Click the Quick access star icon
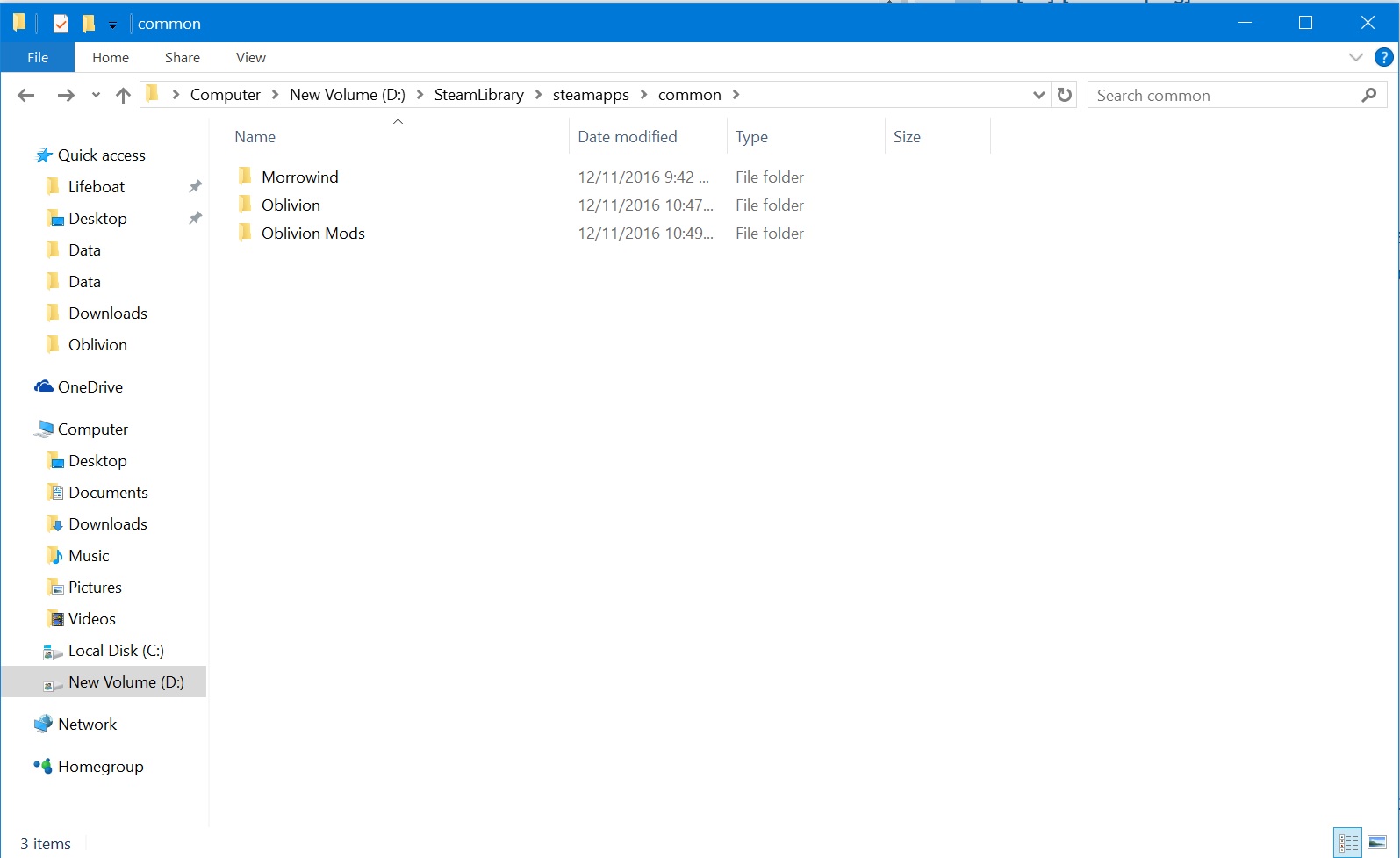 point(44,155)
